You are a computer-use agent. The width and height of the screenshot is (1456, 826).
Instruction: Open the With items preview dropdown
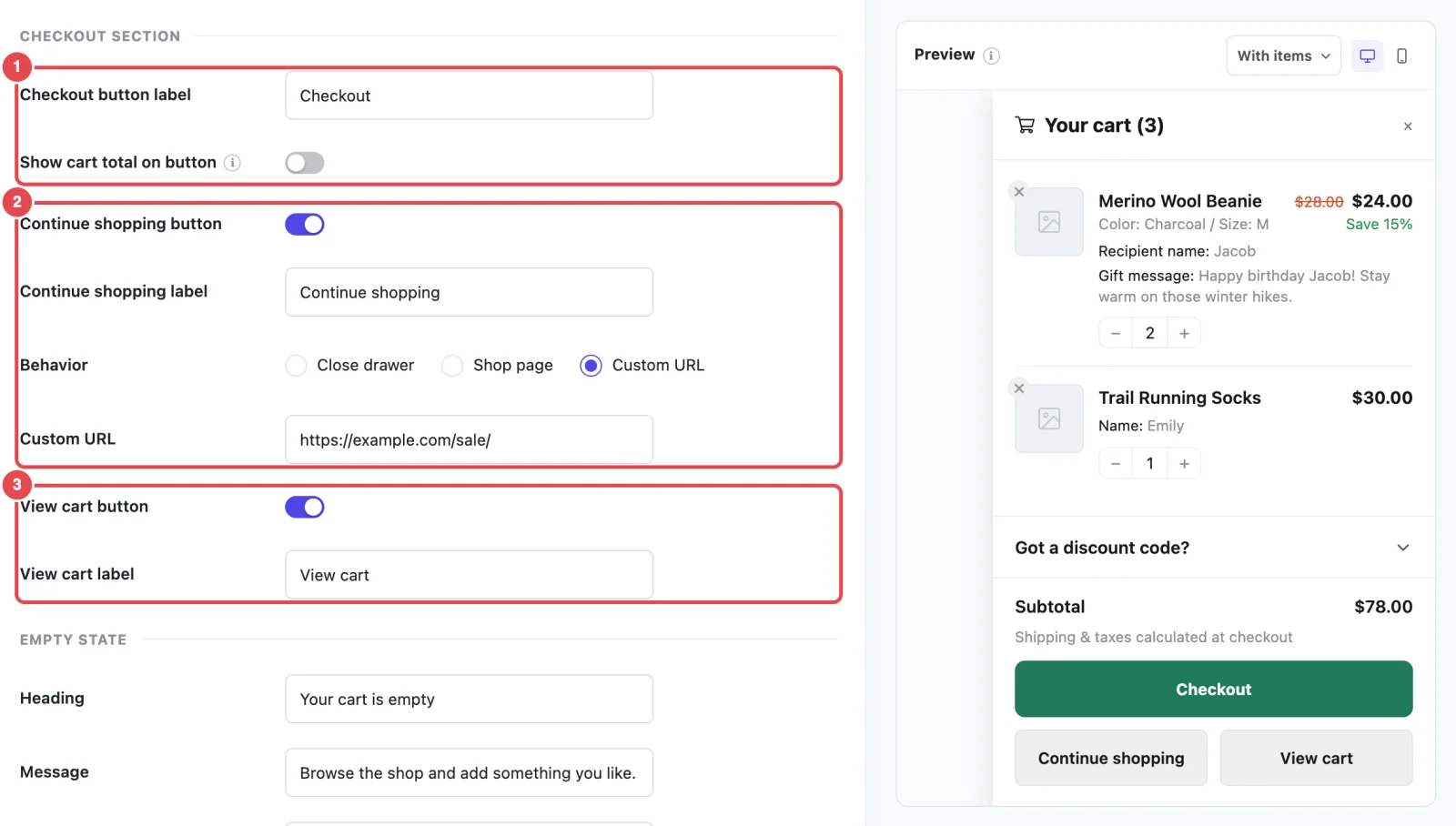(1283, 55)
